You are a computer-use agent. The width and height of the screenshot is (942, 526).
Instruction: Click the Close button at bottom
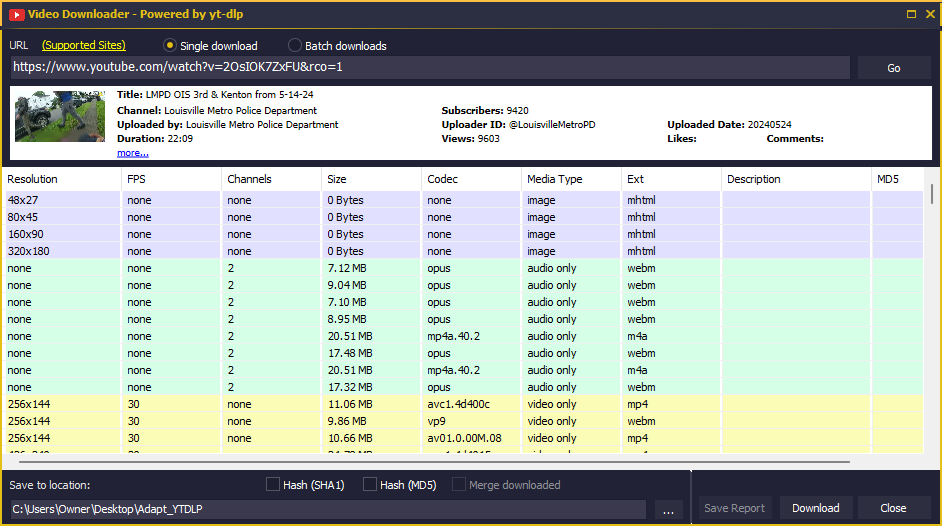(x=893, y=508)
